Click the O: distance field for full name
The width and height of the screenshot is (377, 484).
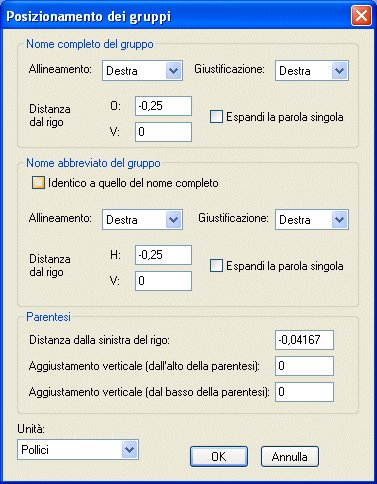pos(163,106)
